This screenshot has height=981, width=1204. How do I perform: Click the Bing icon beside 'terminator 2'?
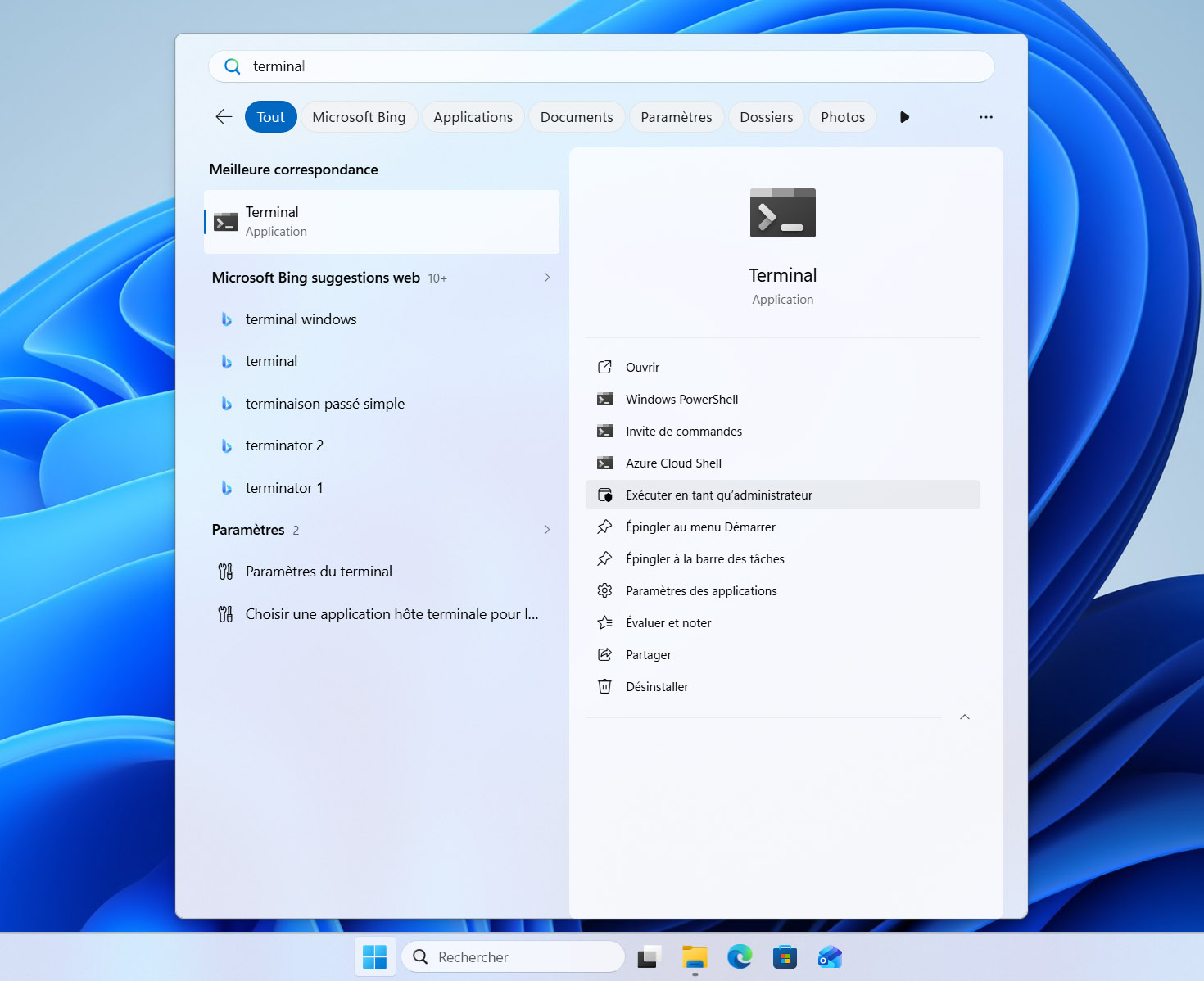[x=227, y=445]
